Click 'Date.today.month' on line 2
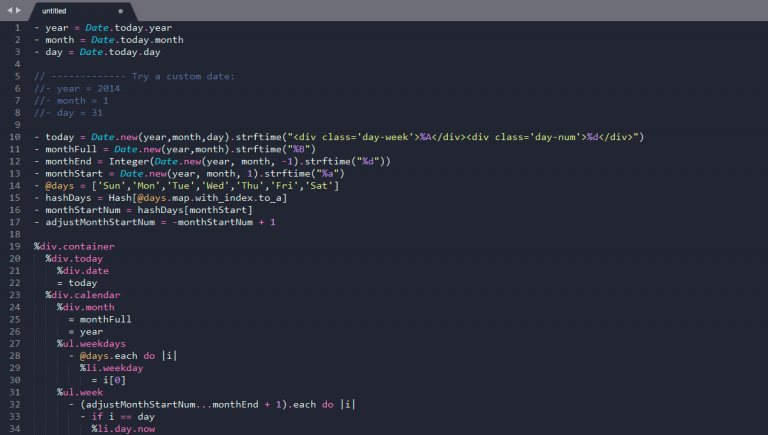This screenshot has width=768, height=435. (138, 40)
